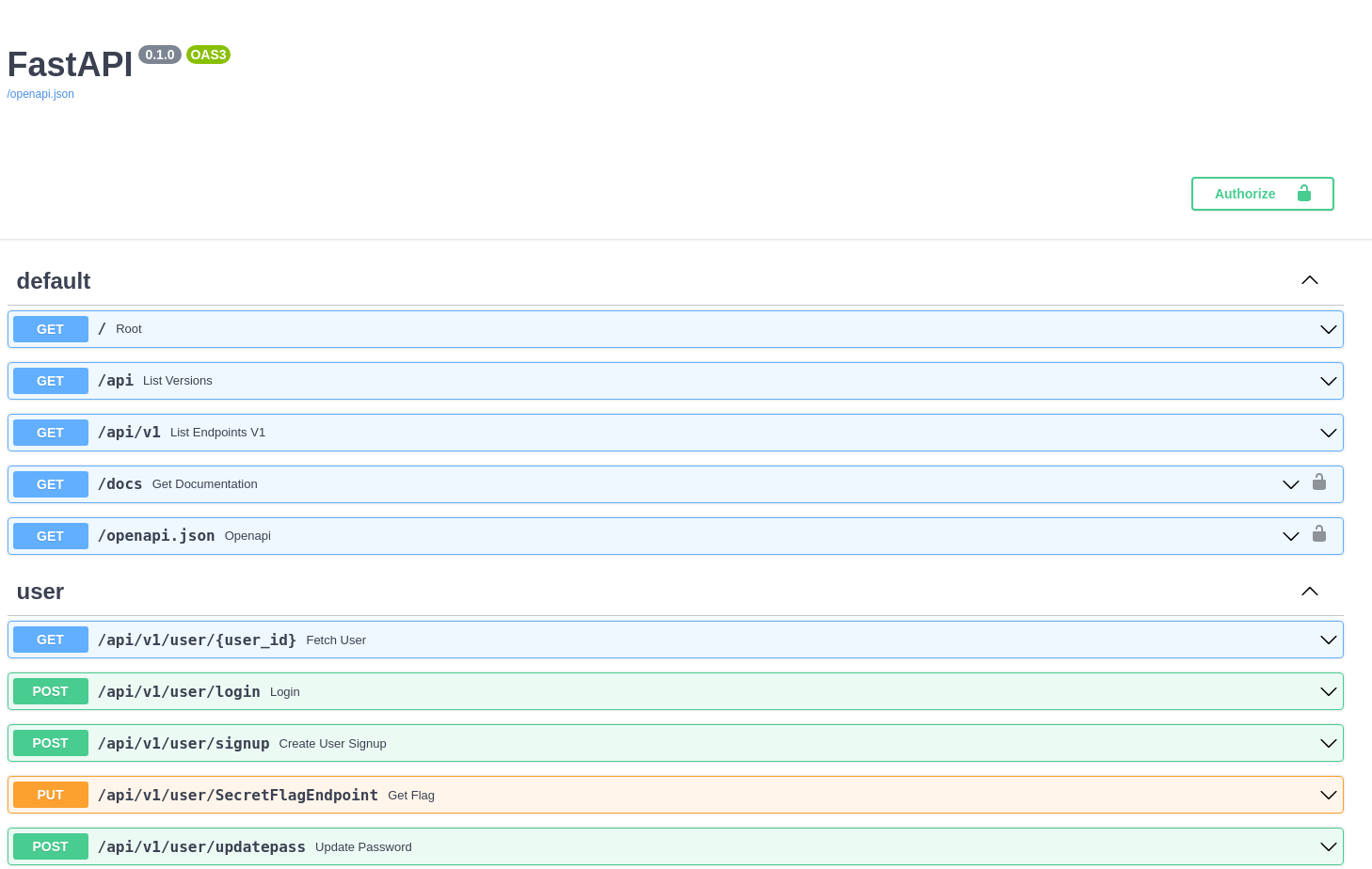The width and height of the screenshot is (1372, 869).
Task: Expand the /api/v1 List Endpoints chevron
Action: [x=1328, y=433]
